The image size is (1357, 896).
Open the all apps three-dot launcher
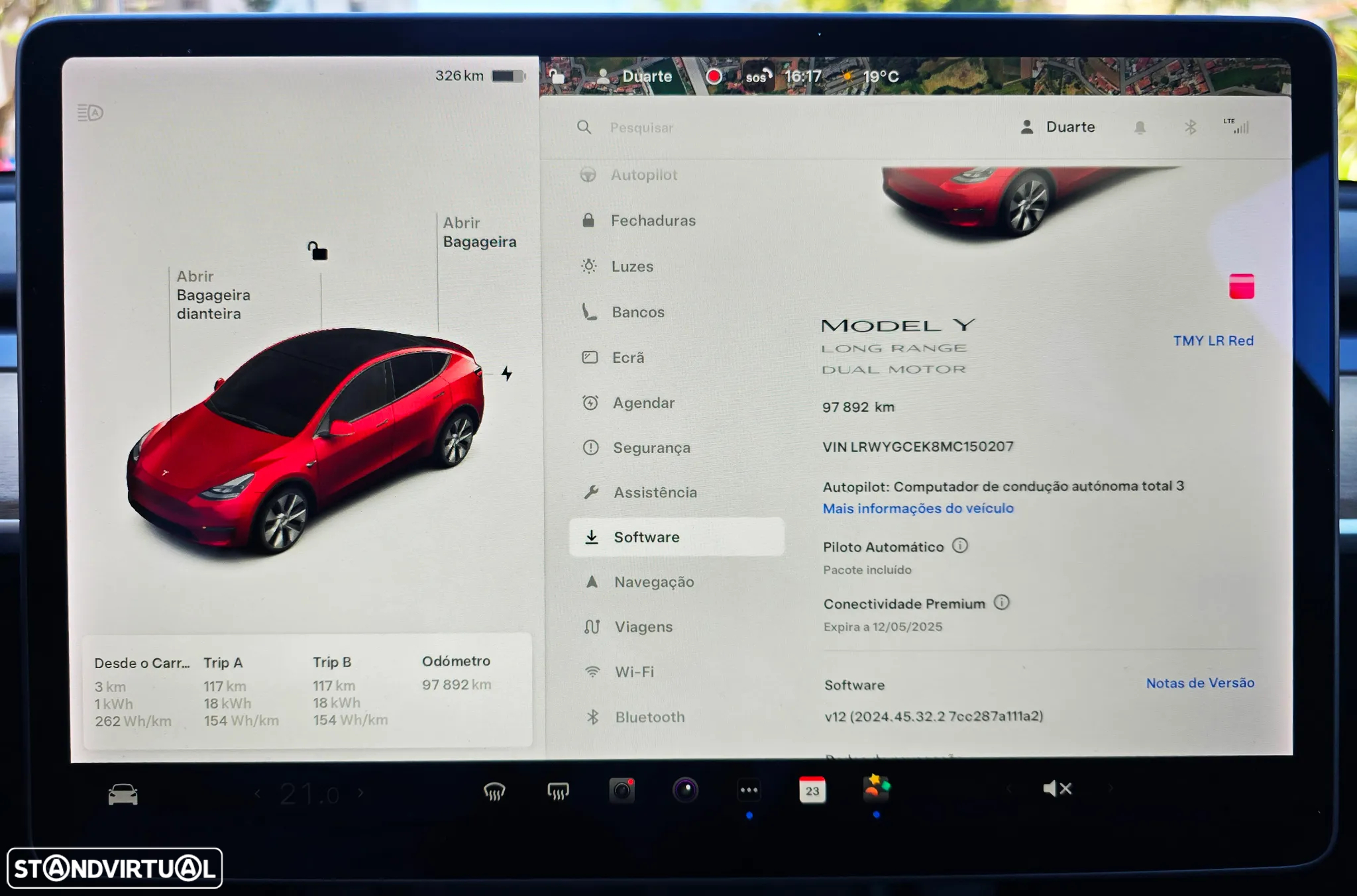[x=749, y=790]
